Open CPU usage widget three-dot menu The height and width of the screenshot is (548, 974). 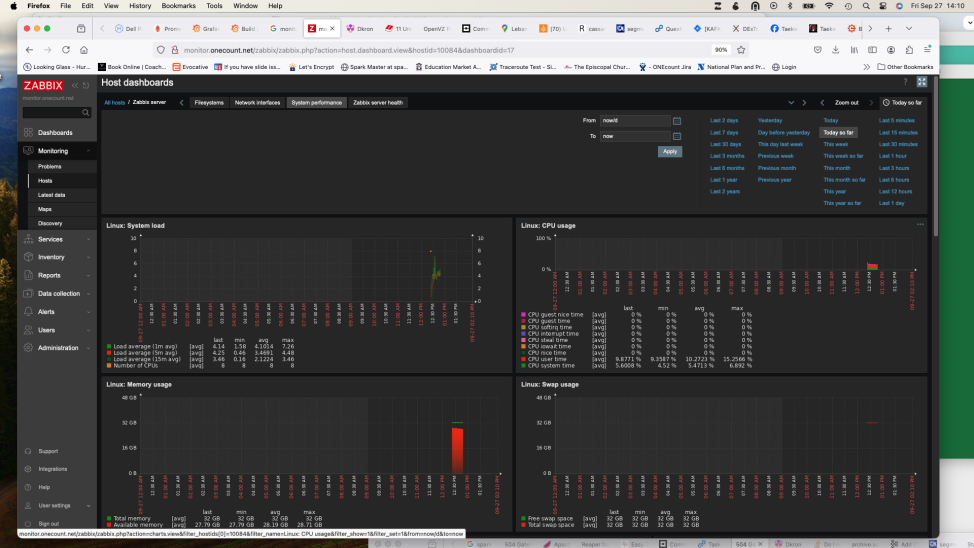pyautogui.click(x=920, y=225)
